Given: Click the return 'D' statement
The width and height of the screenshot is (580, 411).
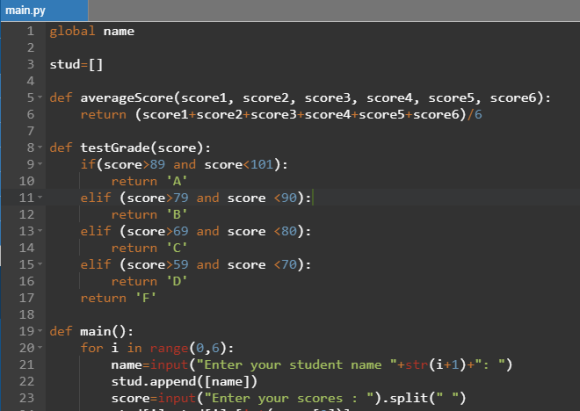Looking at the screenshot, I should [149, 281].
